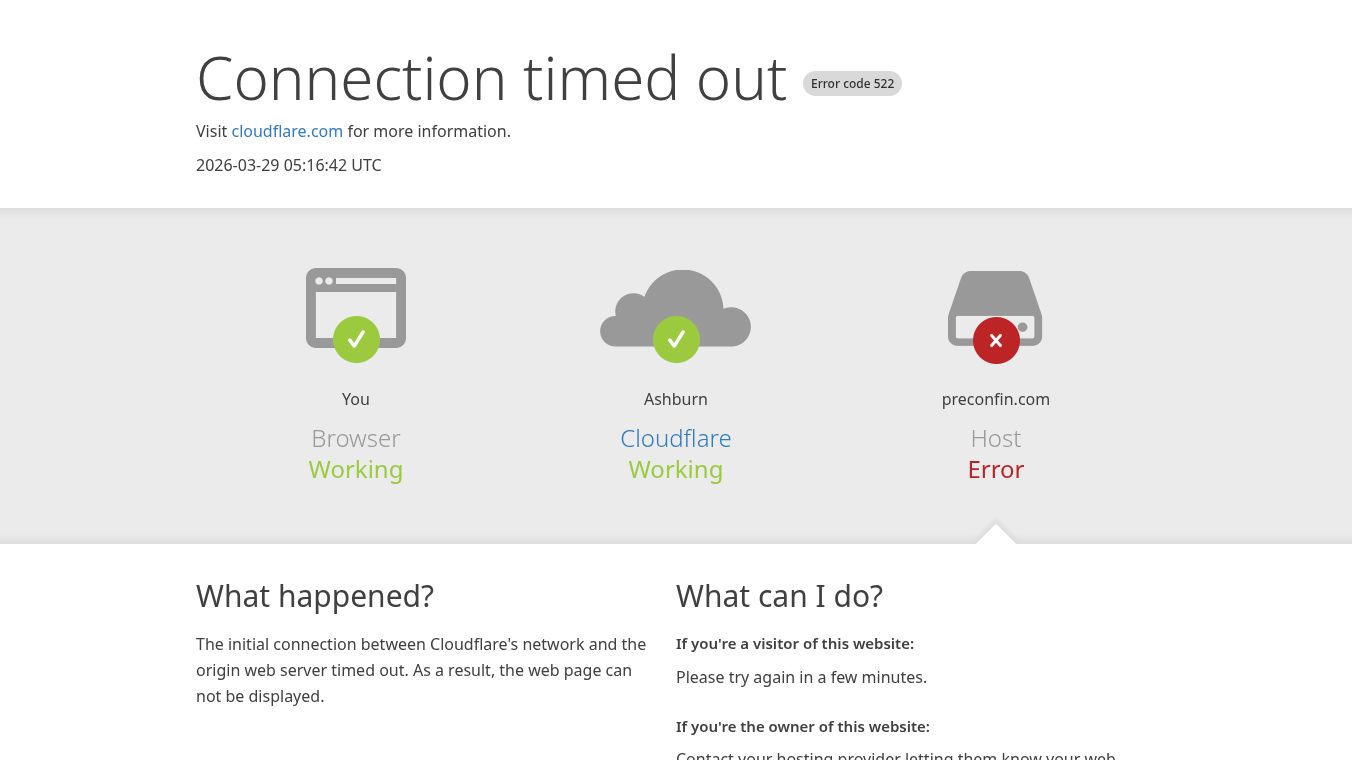Open the cloudflare.com link
Viewport: 1352px width, 760px height.
pyautogui.click(x=287, y=131)
